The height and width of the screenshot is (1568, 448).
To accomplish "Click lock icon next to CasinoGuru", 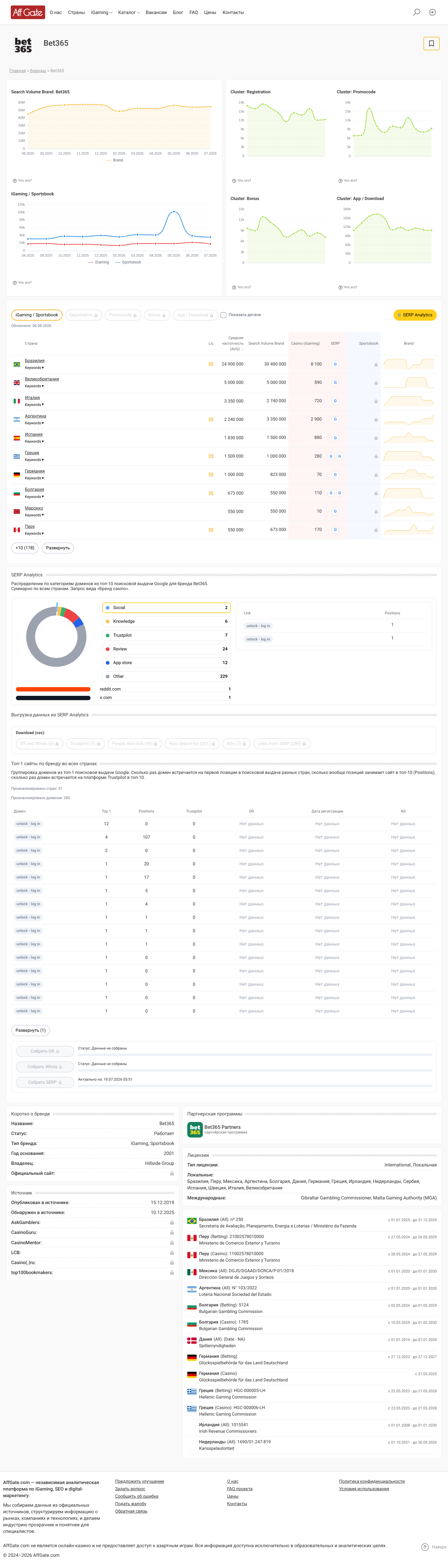I will pyautogui.click(x=172, y=1233).
